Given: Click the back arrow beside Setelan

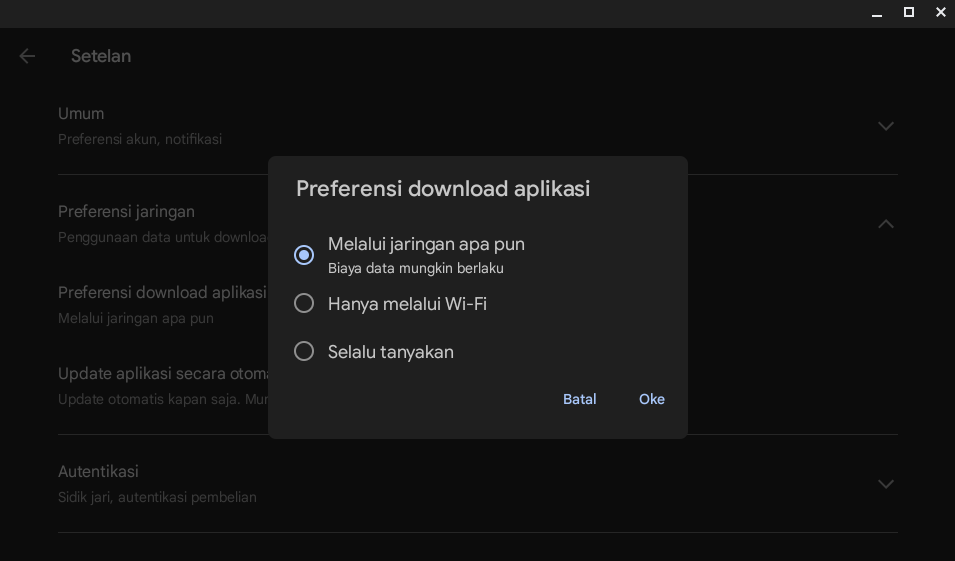Looking at the screenshot, I should tap(27, 57).
